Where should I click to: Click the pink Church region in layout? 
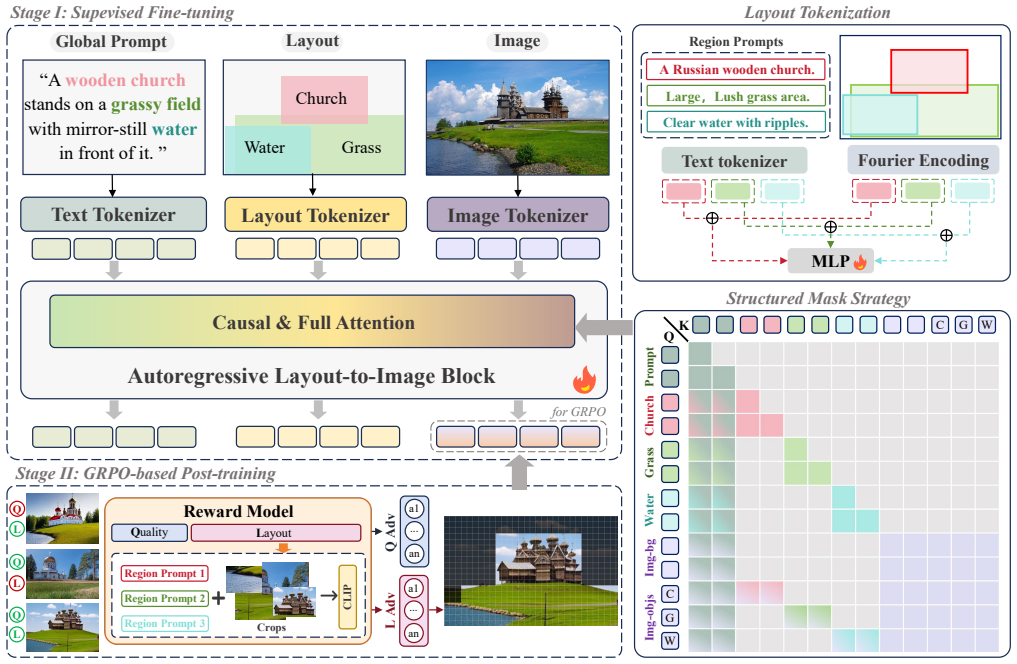324,99
